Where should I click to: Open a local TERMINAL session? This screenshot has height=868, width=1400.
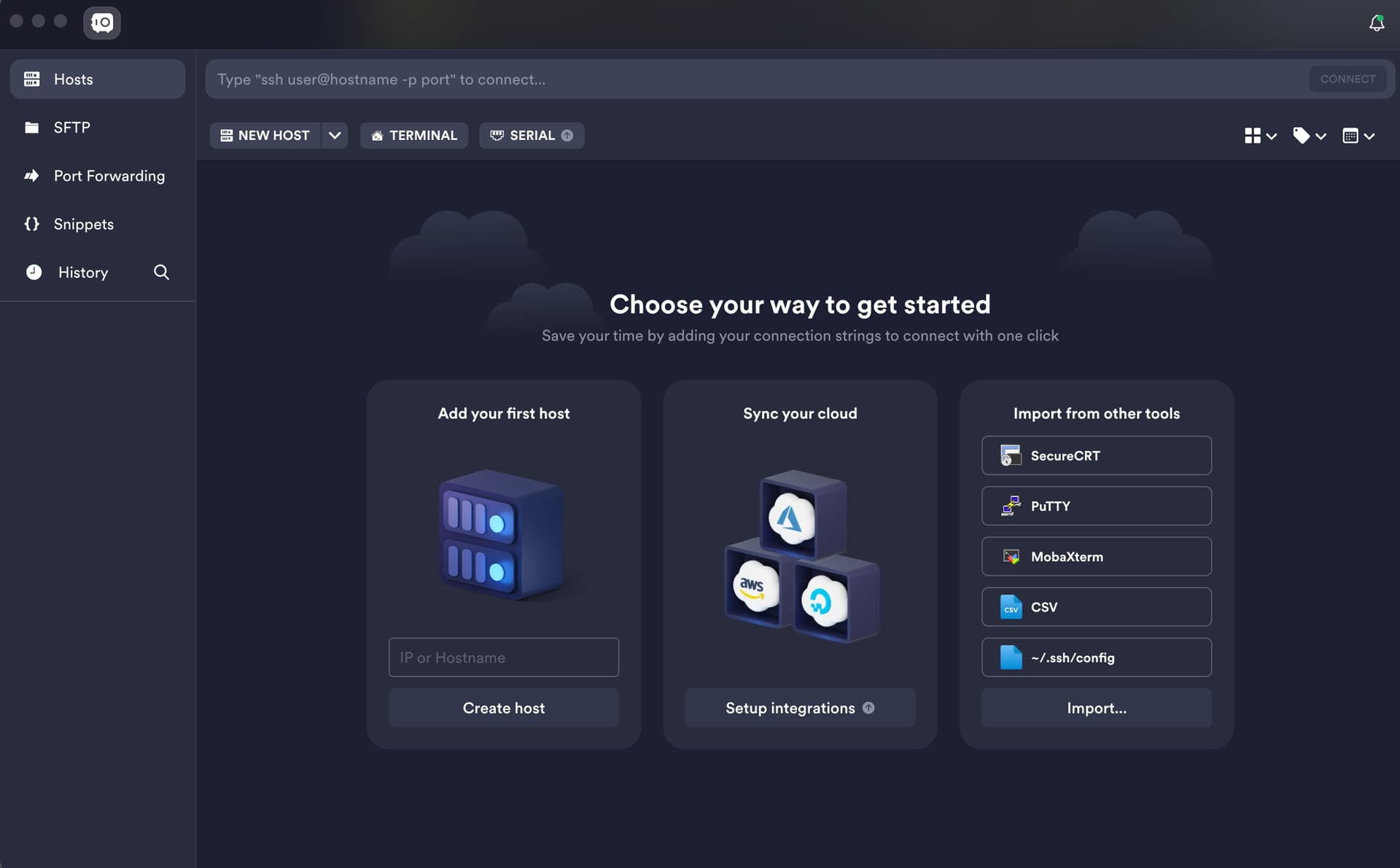tap(414, 136)
